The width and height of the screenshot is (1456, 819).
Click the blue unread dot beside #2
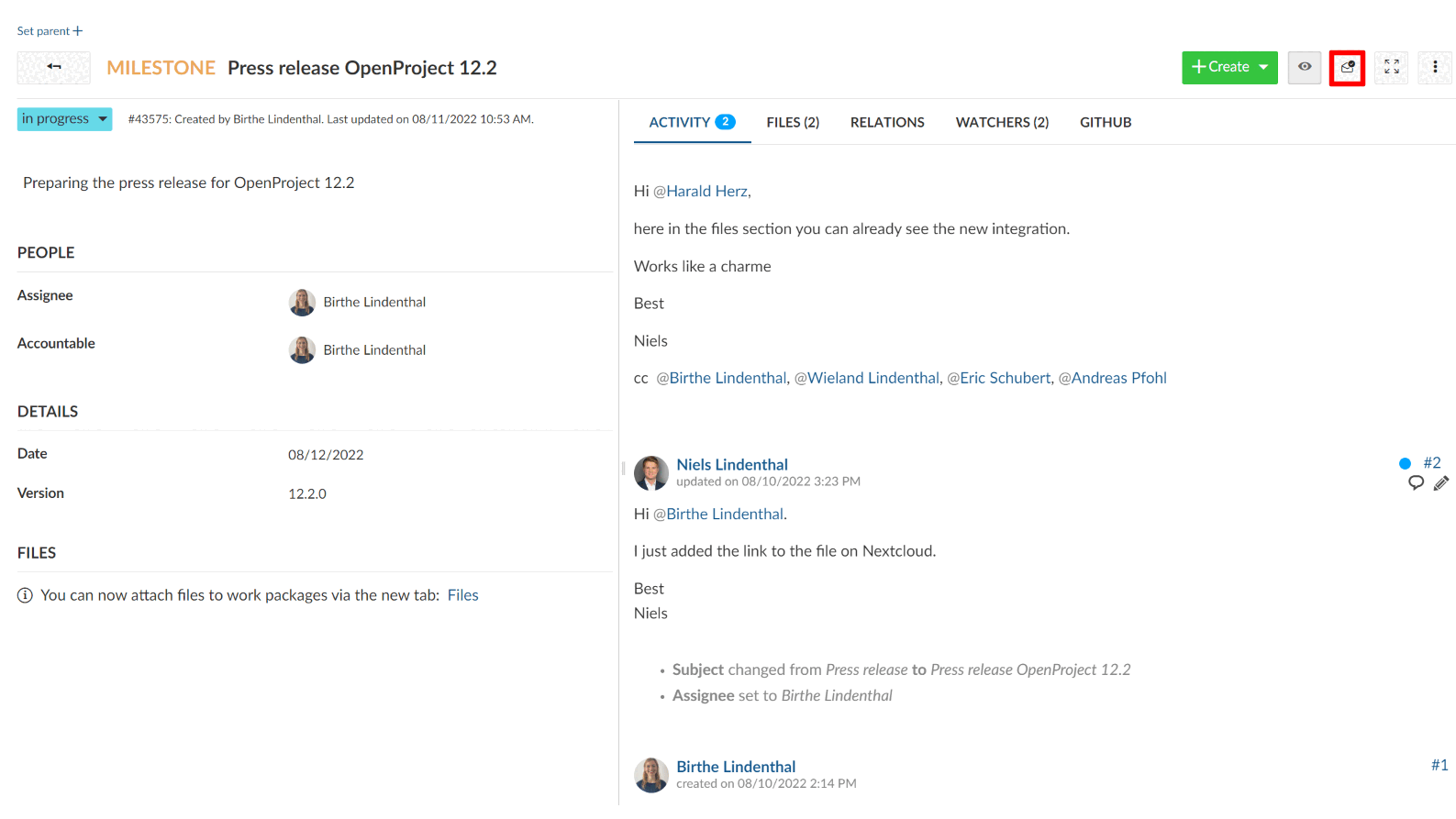pos(1405,463)
